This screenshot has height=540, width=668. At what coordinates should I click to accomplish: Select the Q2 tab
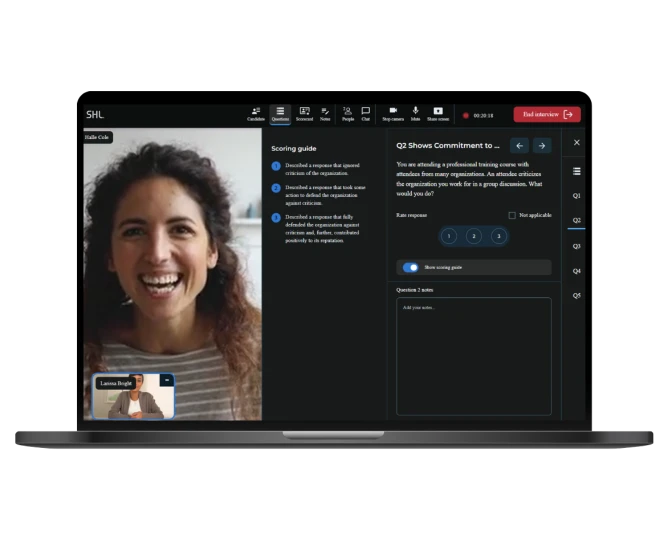(576, 220)
